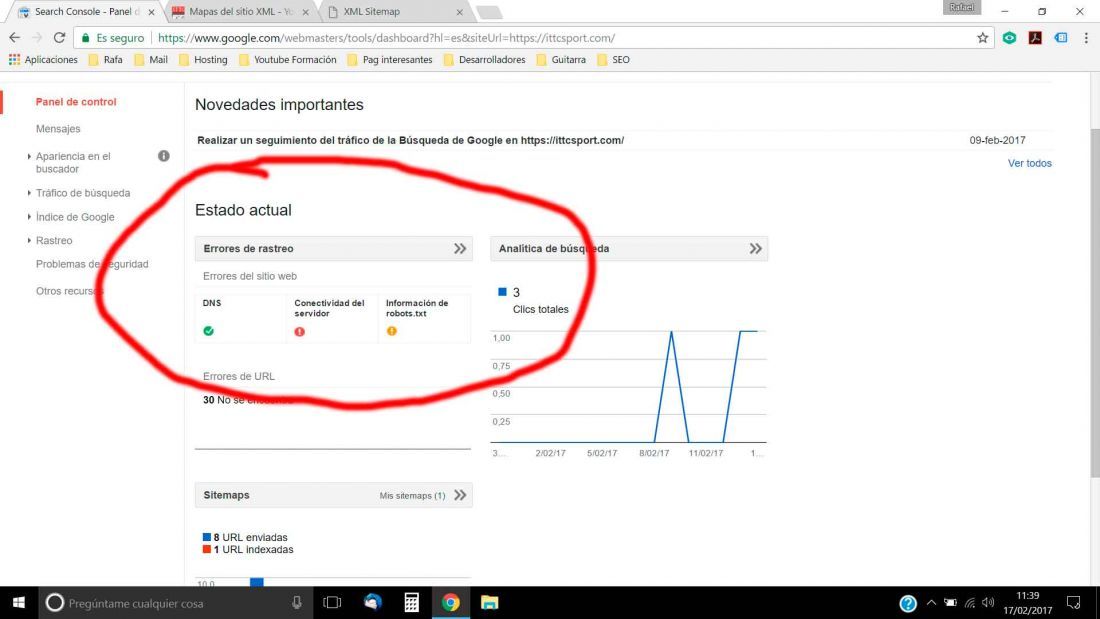Screen dimensions: 1100x619
Task: Click the Cortana Pregúntame cualquier cosa box
Action: click(x=175, y=603)
